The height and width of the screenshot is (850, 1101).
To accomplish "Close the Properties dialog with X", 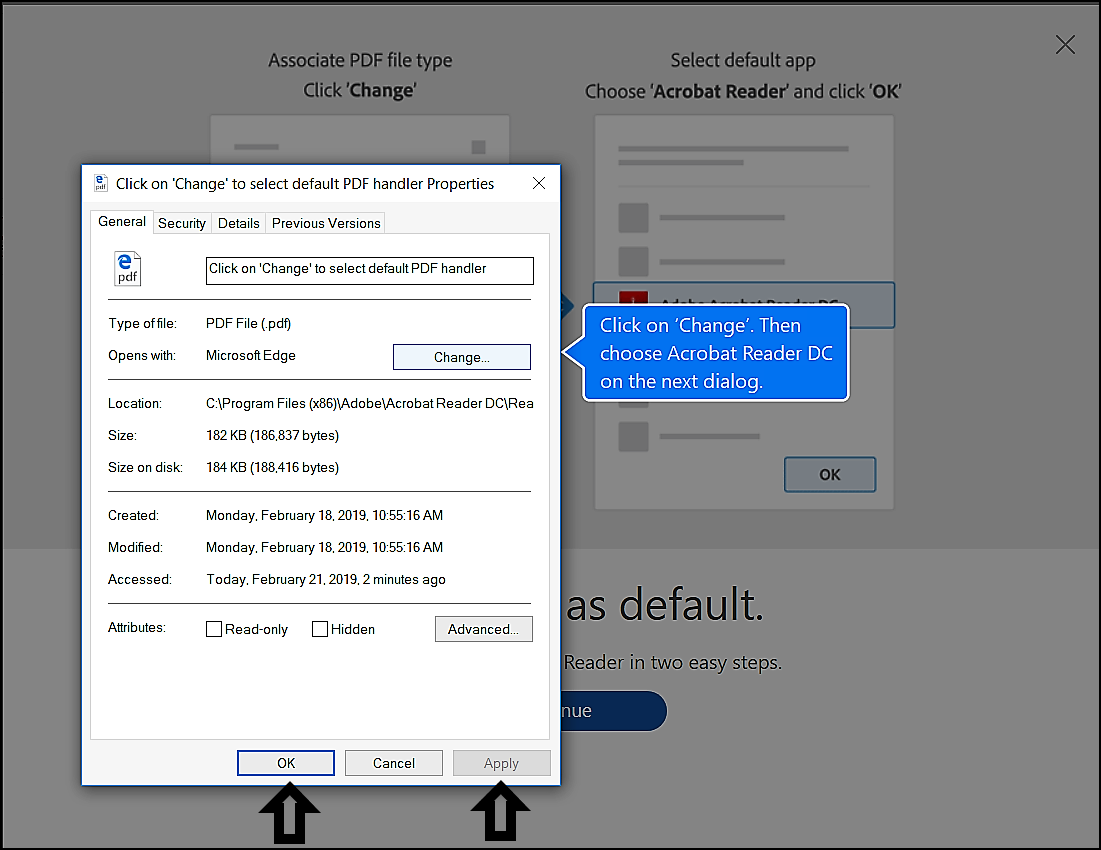I will click(539, 183).
